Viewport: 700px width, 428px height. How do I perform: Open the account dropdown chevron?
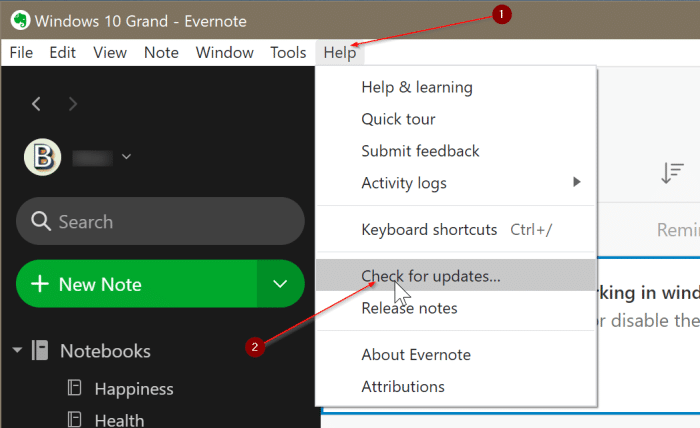point(126,157)
